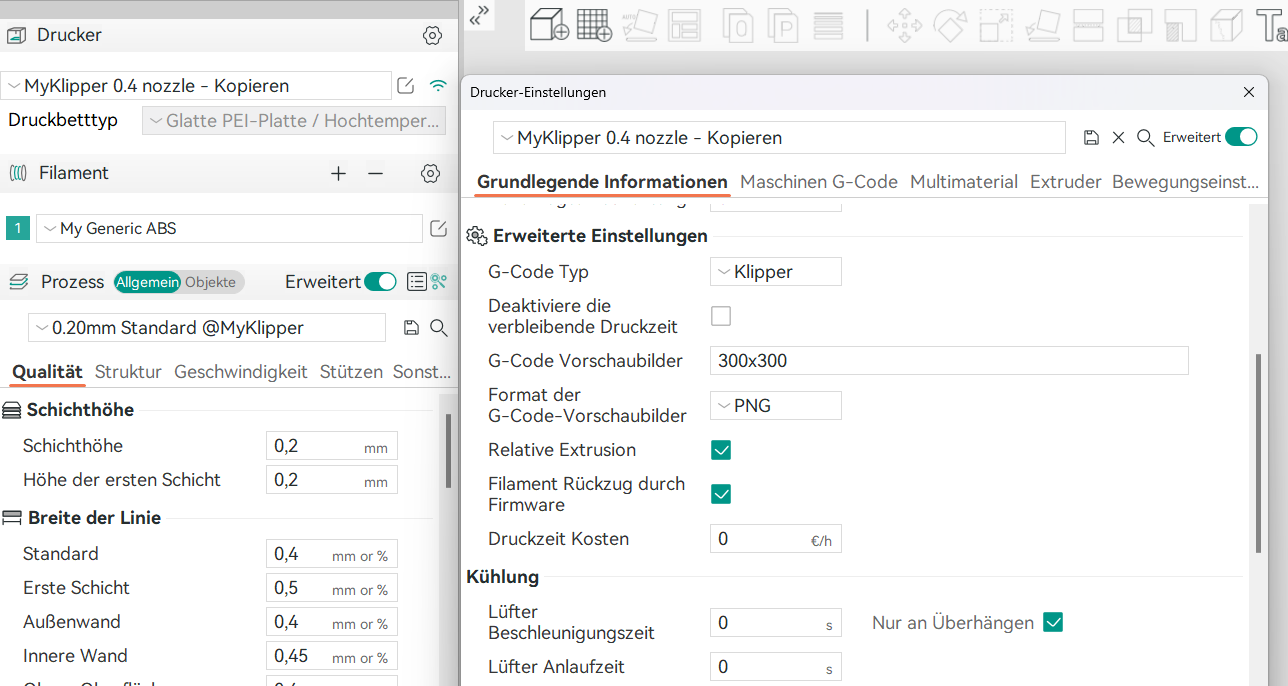Click the Variable layer height icon
Viewport: 1288px width, 686px height.
coord(828,24)
